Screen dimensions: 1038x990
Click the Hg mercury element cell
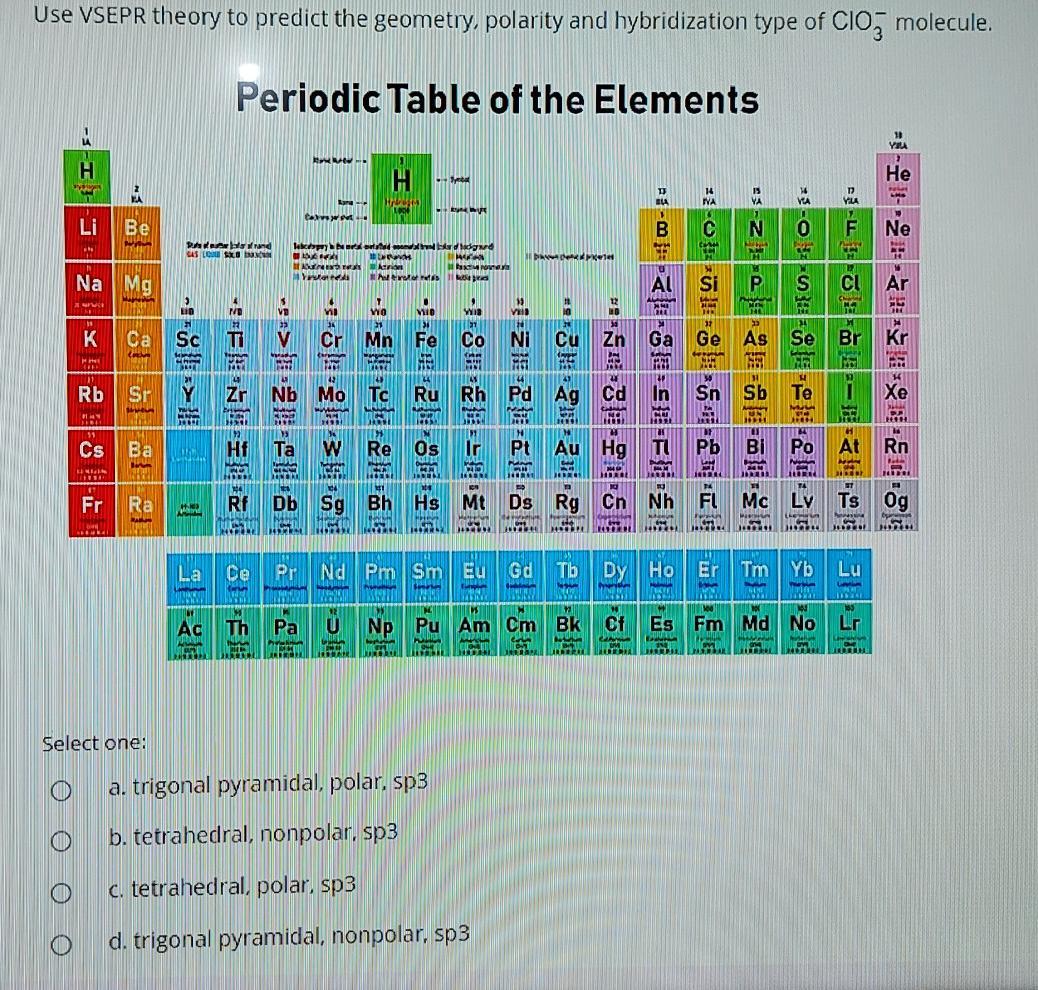[x=614, y=454]
